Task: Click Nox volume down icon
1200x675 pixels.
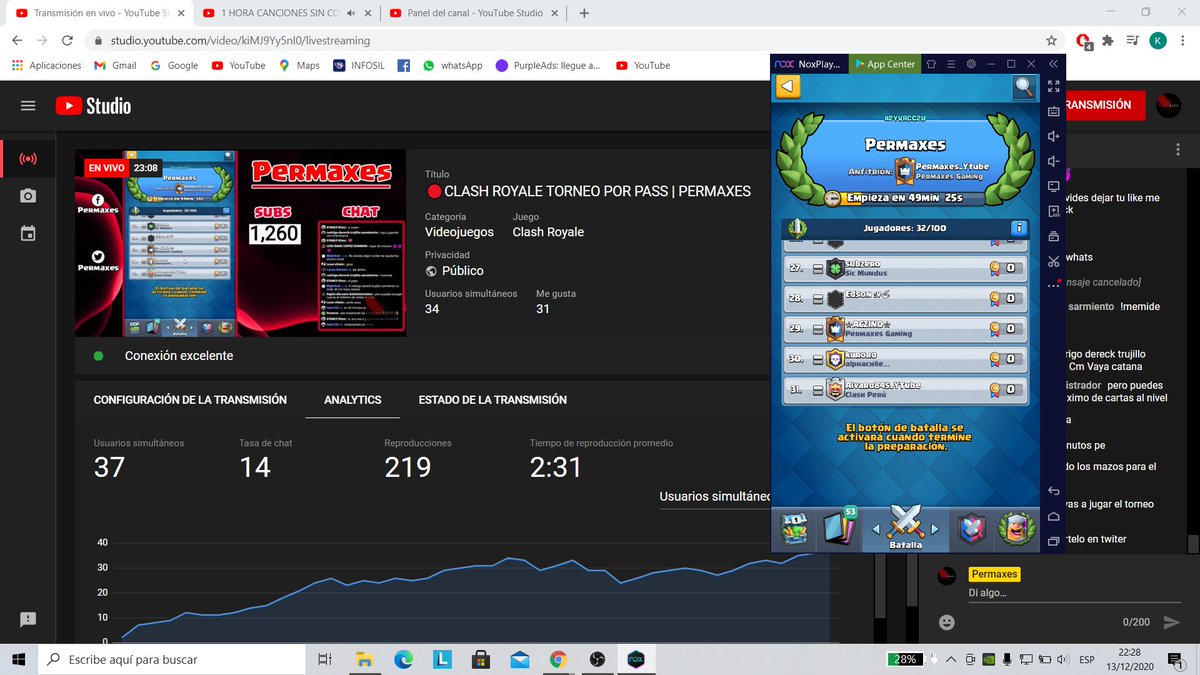Action: pos(1053,161)
